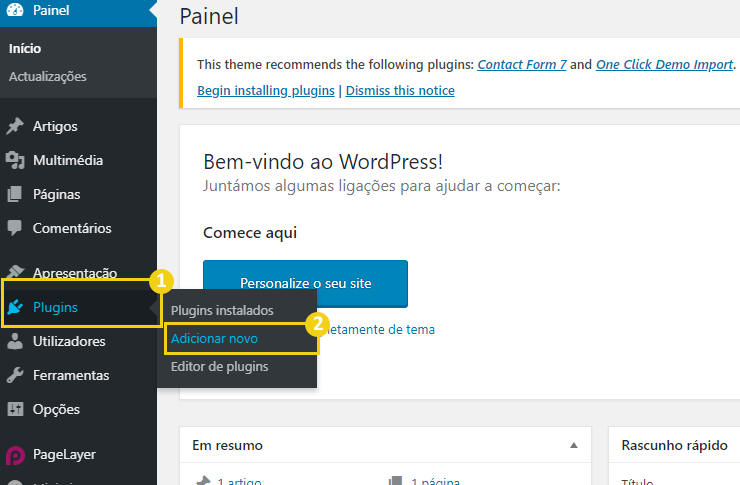Viewport: 740px width, 485px height.
Task: Click the Rascunho rápido panel heading
Action: (x=674, y=445)
